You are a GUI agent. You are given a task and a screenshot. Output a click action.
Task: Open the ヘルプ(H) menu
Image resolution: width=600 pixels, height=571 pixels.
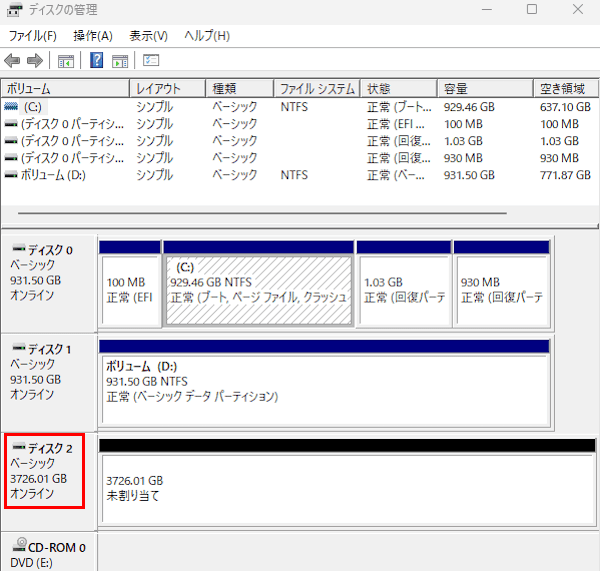coord(207,36)
